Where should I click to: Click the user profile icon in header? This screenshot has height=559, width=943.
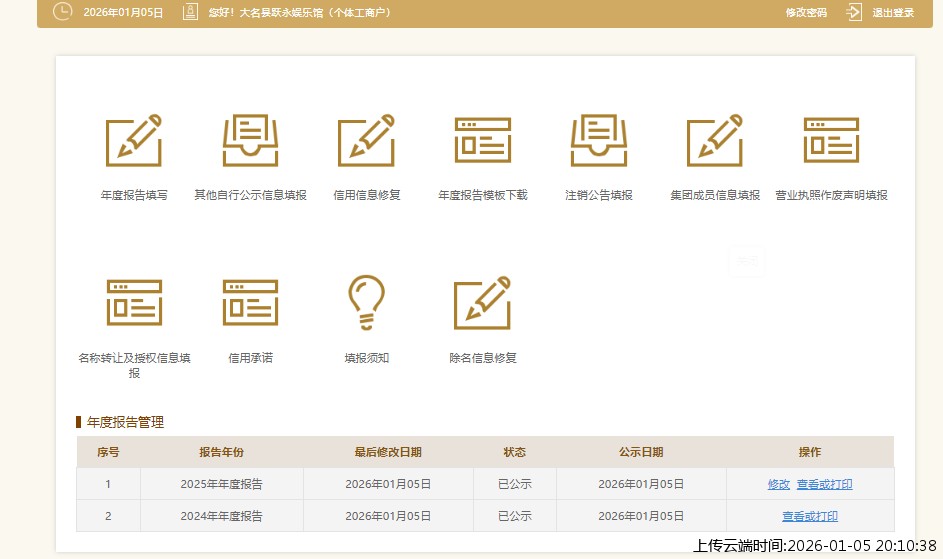190,11
